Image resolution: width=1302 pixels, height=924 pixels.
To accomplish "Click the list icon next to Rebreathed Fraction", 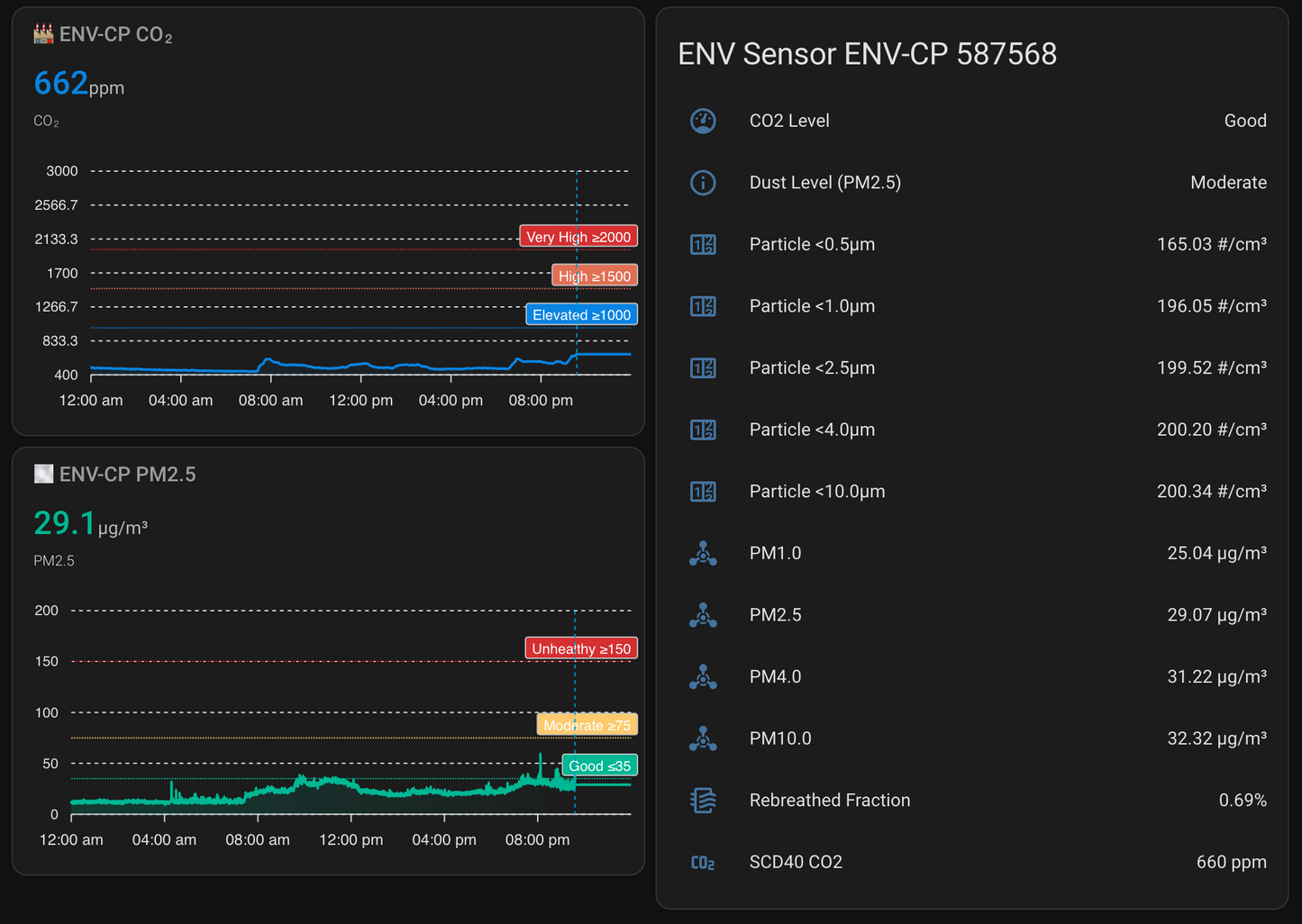I will 703,800.
